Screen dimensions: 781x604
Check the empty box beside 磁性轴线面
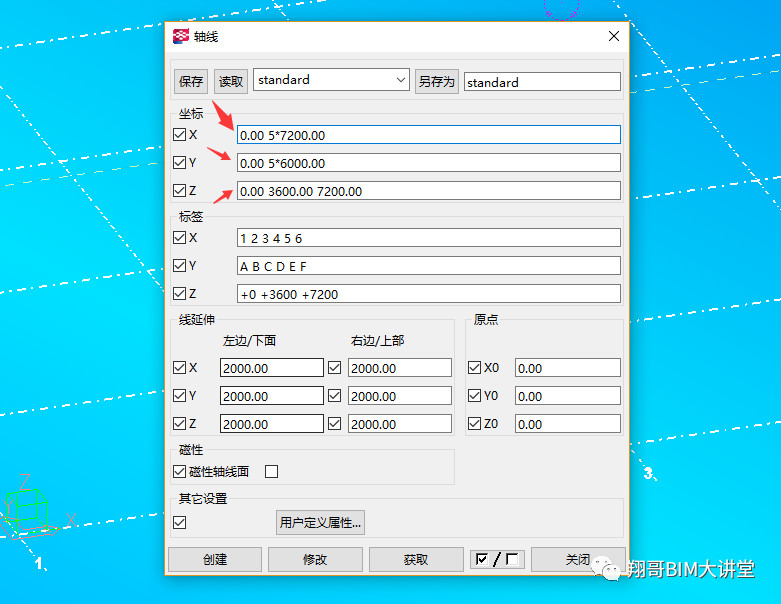[x=271, y=471]
